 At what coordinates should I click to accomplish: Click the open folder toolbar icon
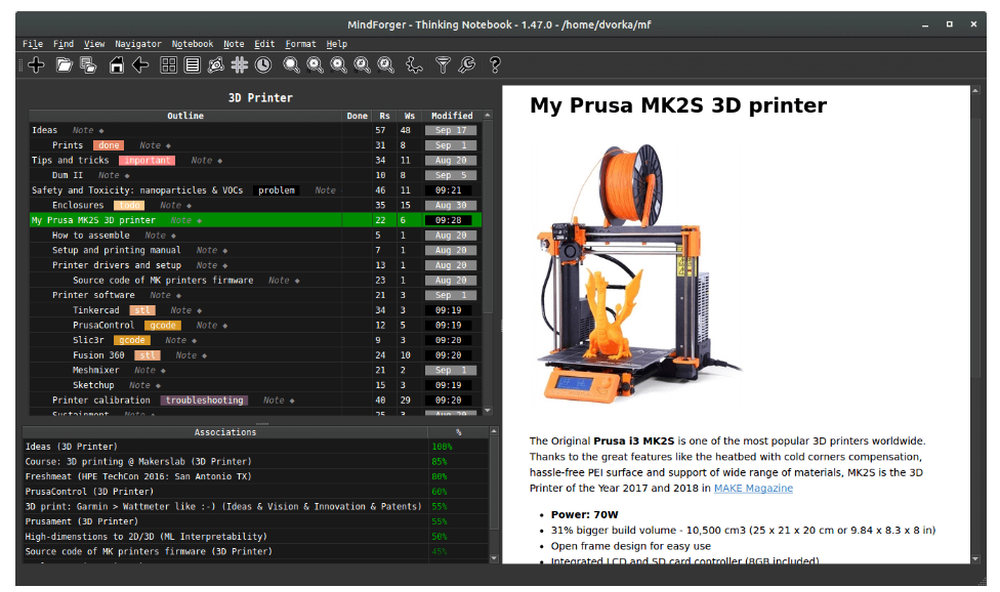tap(64, 64)
